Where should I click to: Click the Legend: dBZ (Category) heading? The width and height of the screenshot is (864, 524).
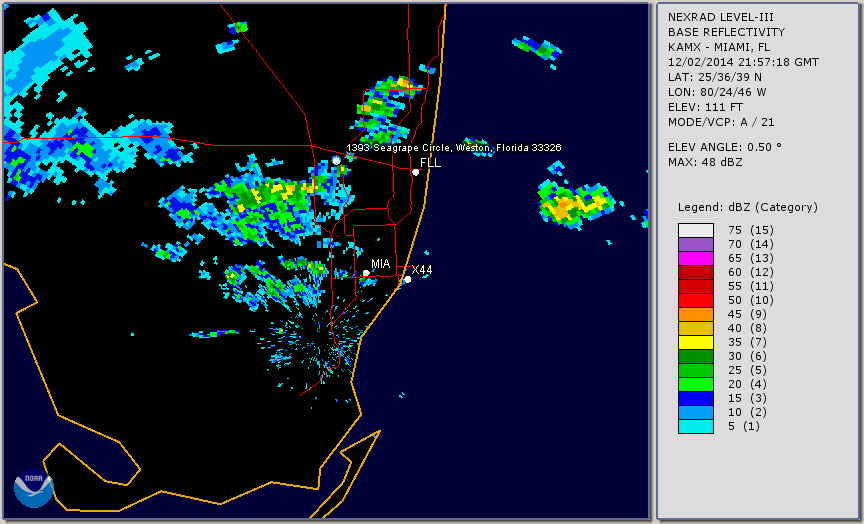[x=748, y=207]
